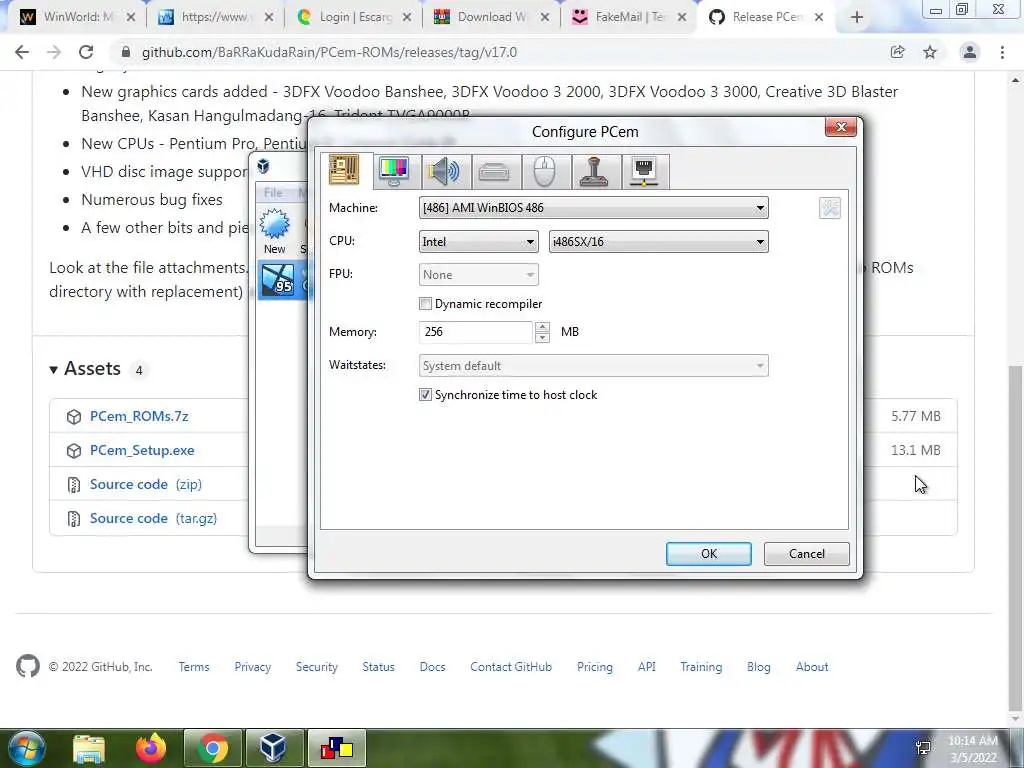This screenshot has height=768, width=1024.
Task: Click the package icon beside PCem_Setup.exe
Action: pos(74,451)
